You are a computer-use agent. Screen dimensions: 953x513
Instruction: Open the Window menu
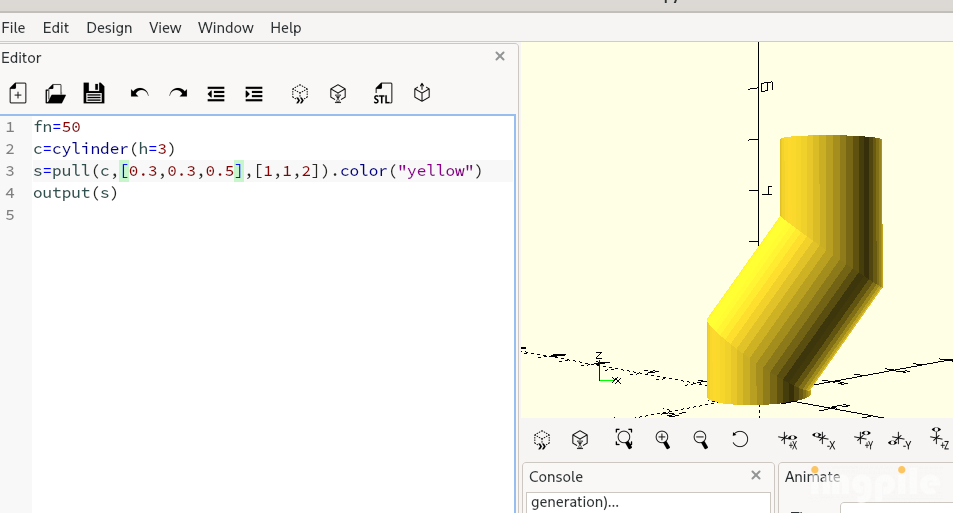pyautogui.click(x=225, y=28)
